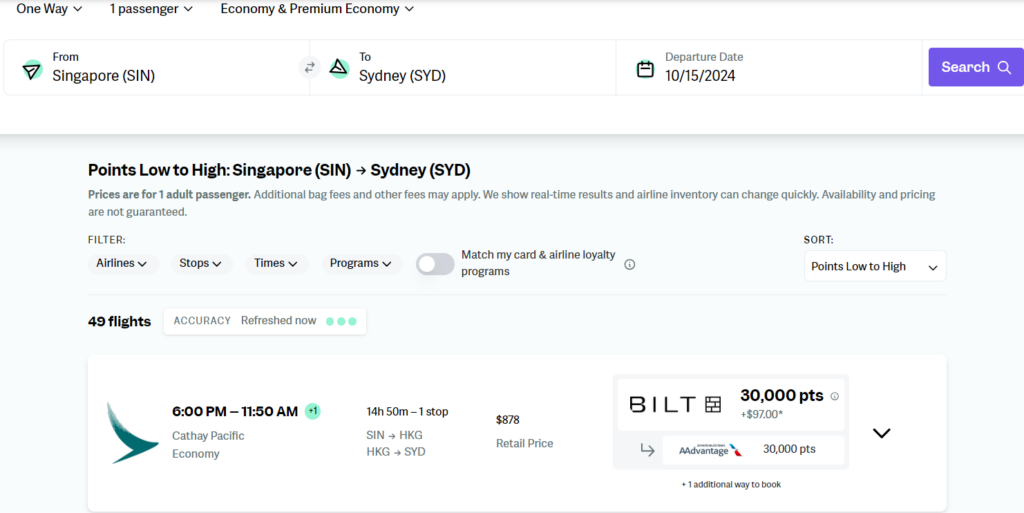
Task: Open the Economy & Premium Economy dropdown
Action: pos(317,9)
